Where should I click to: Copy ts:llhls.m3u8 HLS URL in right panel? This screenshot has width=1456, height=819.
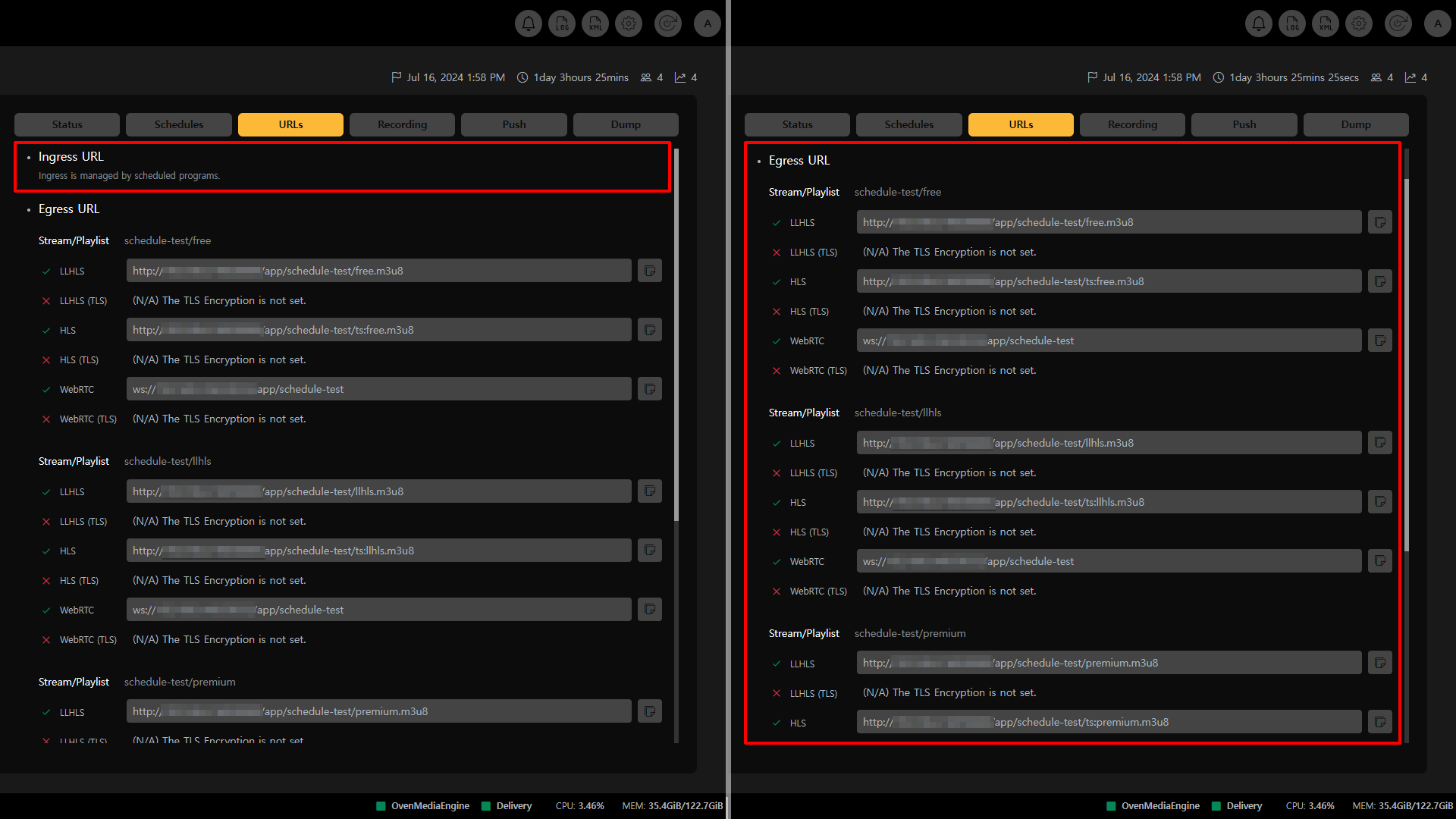[x=1380, y=502]
